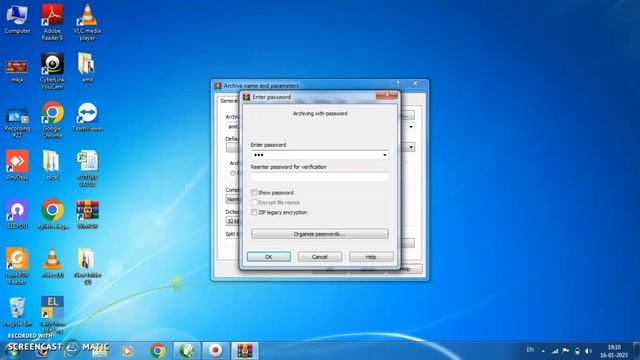This screenshot has height=360, width=640.
Task: Open the Google Chrome desktop shortcut
Action: point(52,120)
